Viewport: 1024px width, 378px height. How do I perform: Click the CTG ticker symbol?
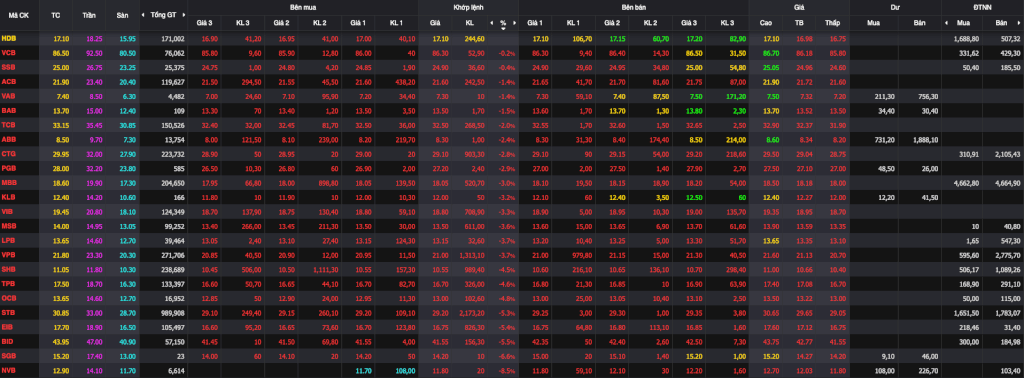[9, 154]
